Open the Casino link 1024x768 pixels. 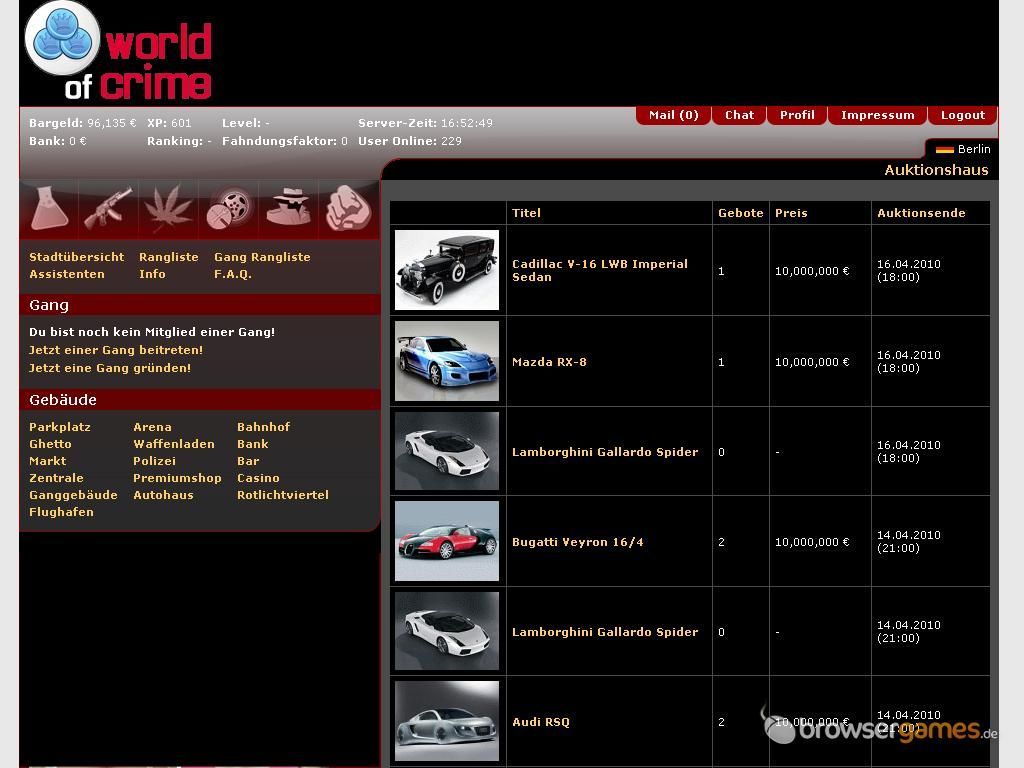[x=258, y=478]
